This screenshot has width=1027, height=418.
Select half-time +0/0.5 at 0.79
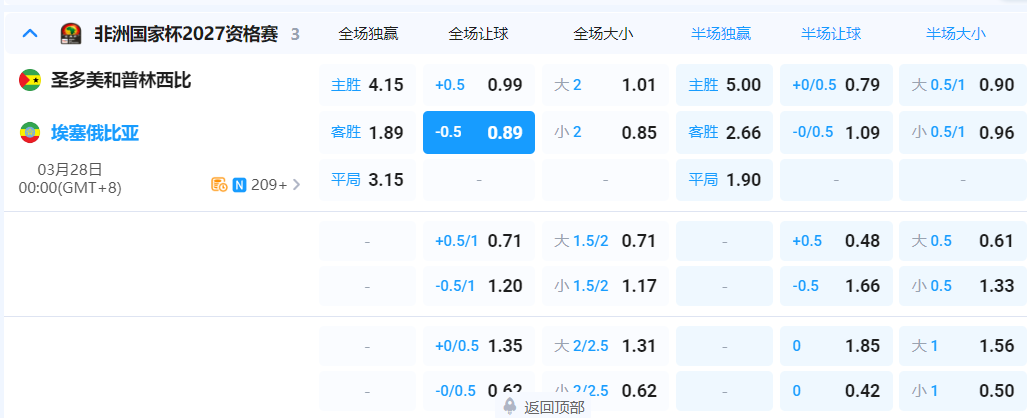coord(836,85)
